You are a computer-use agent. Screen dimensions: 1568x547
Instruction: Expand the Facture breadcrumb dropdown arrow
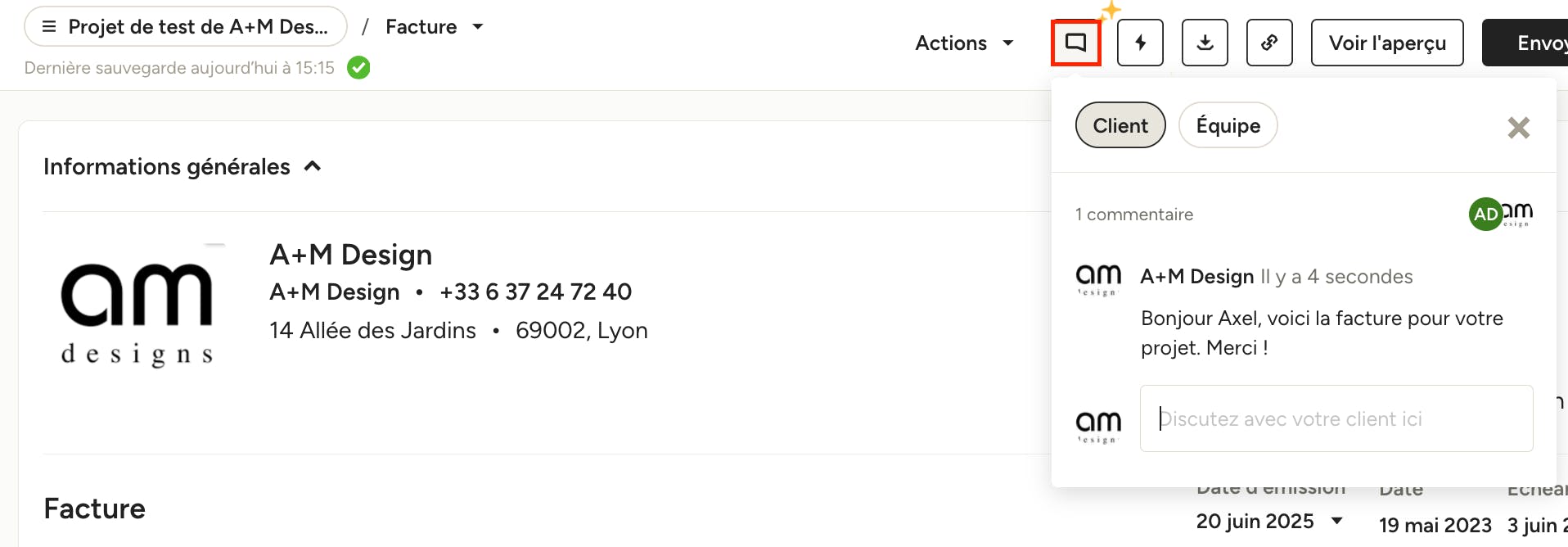pyautogui.click(x=478, y=27)
